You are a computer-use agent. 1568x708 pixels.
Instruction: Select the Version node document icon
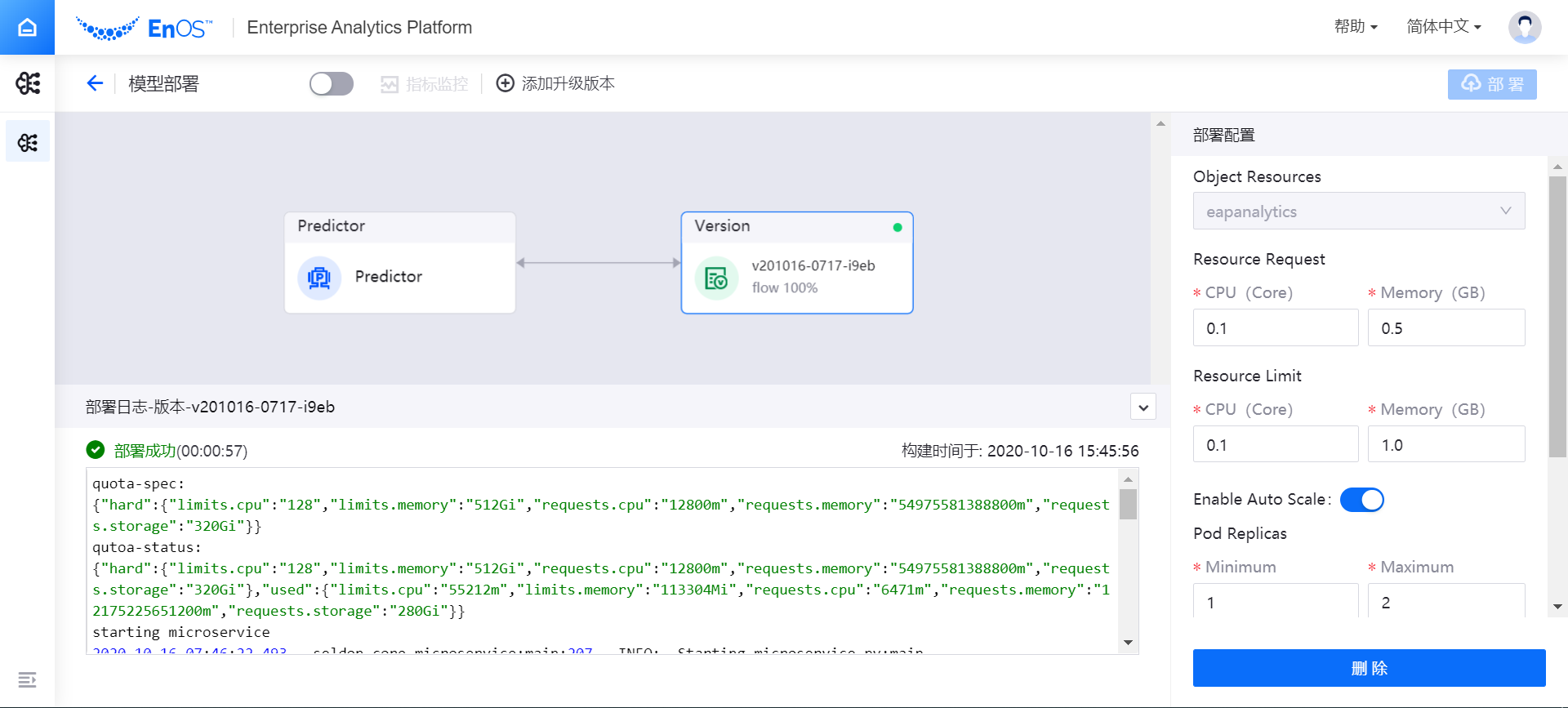pyautogui.click(x=716, y=278)
